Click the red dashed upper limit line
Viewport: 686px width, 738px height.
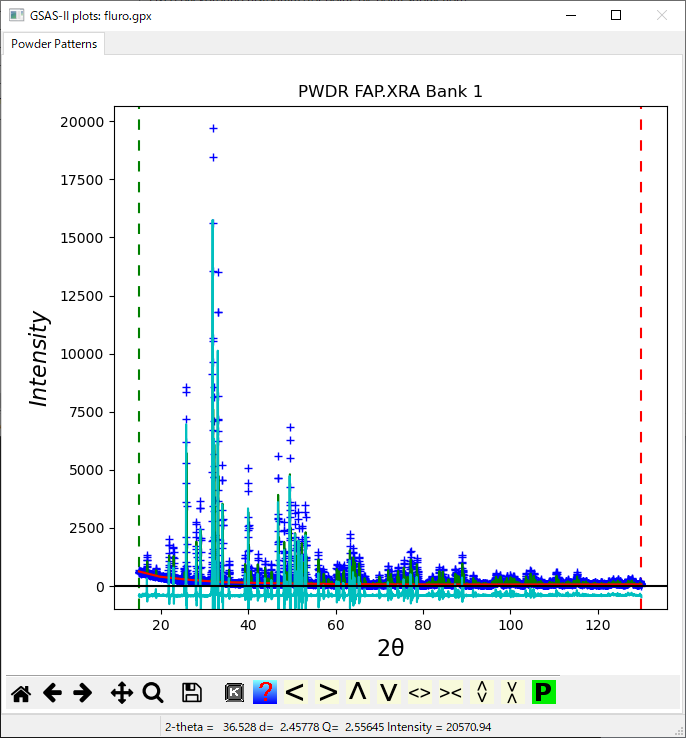tap(641, 300)
